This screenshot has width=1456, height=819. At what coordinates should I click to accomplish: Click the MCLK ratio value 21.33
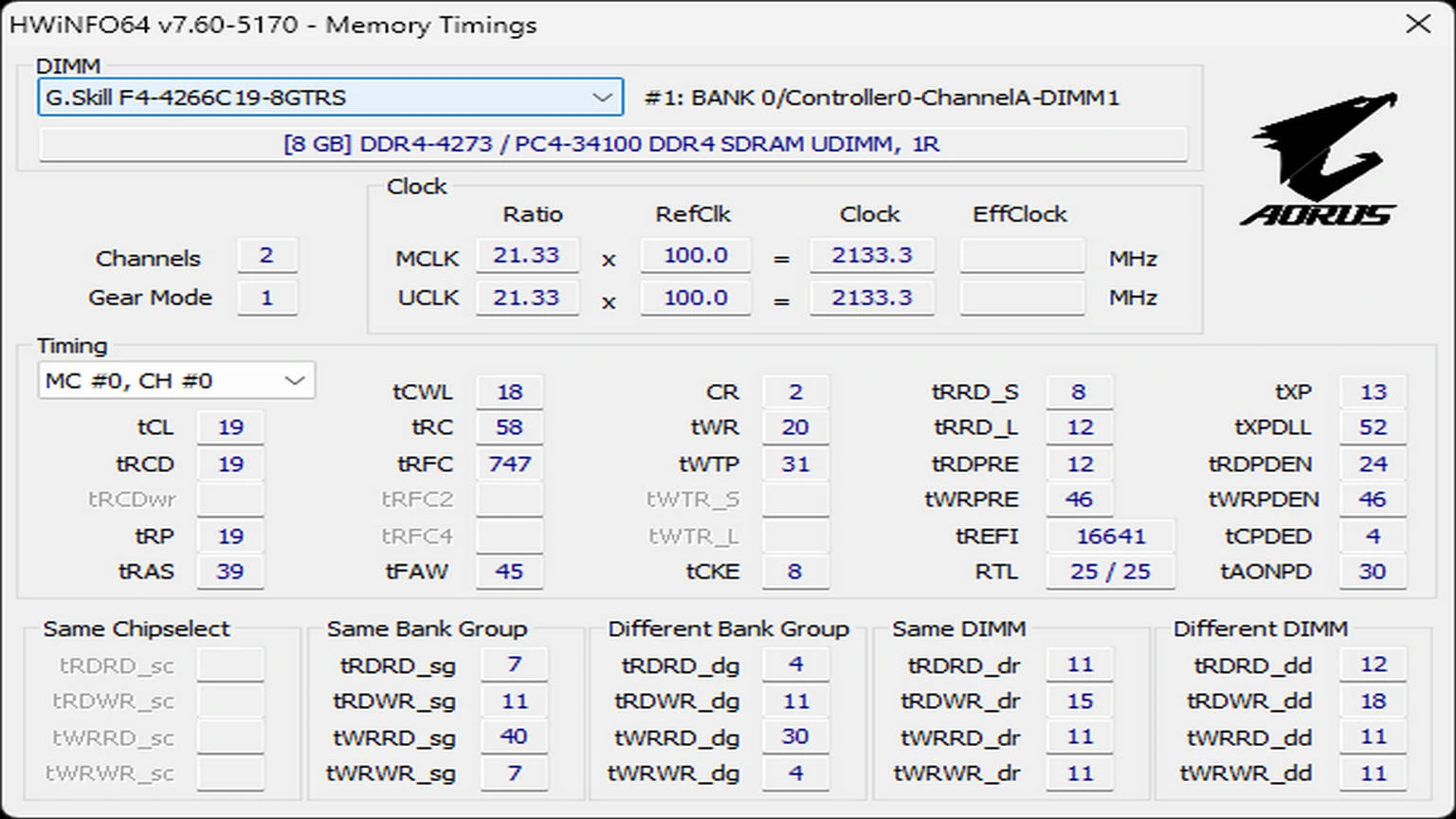527,256
